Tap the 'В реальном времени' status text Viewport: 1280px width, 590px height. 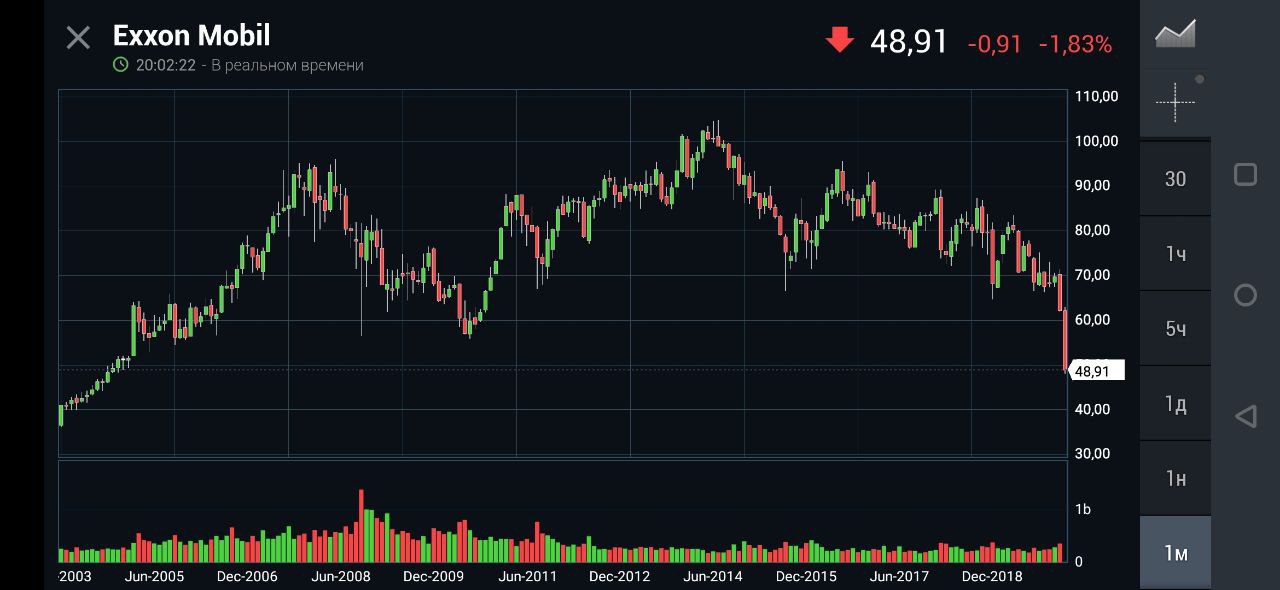pos(289,65)
